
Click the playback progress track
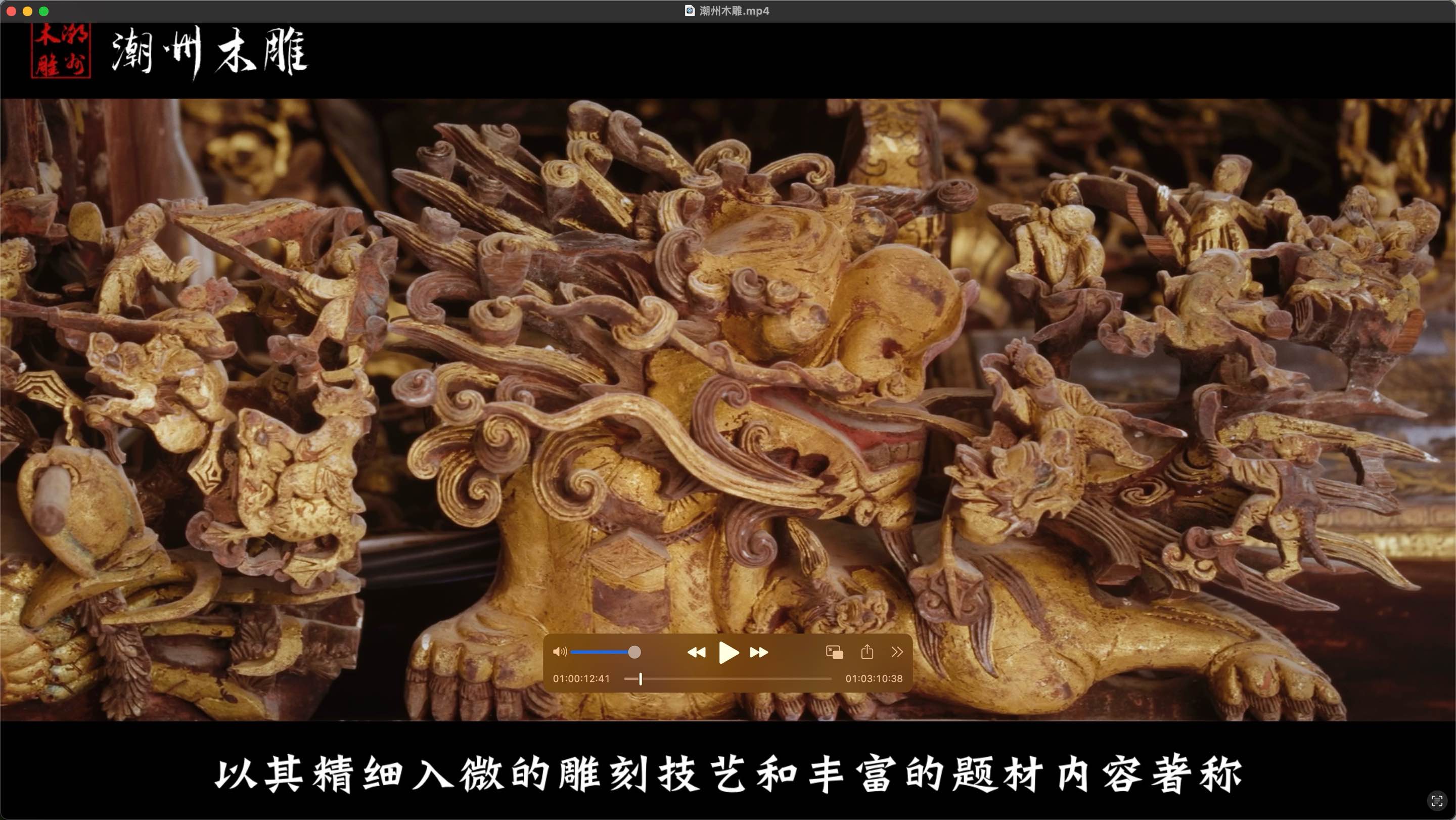click(728, 679)
